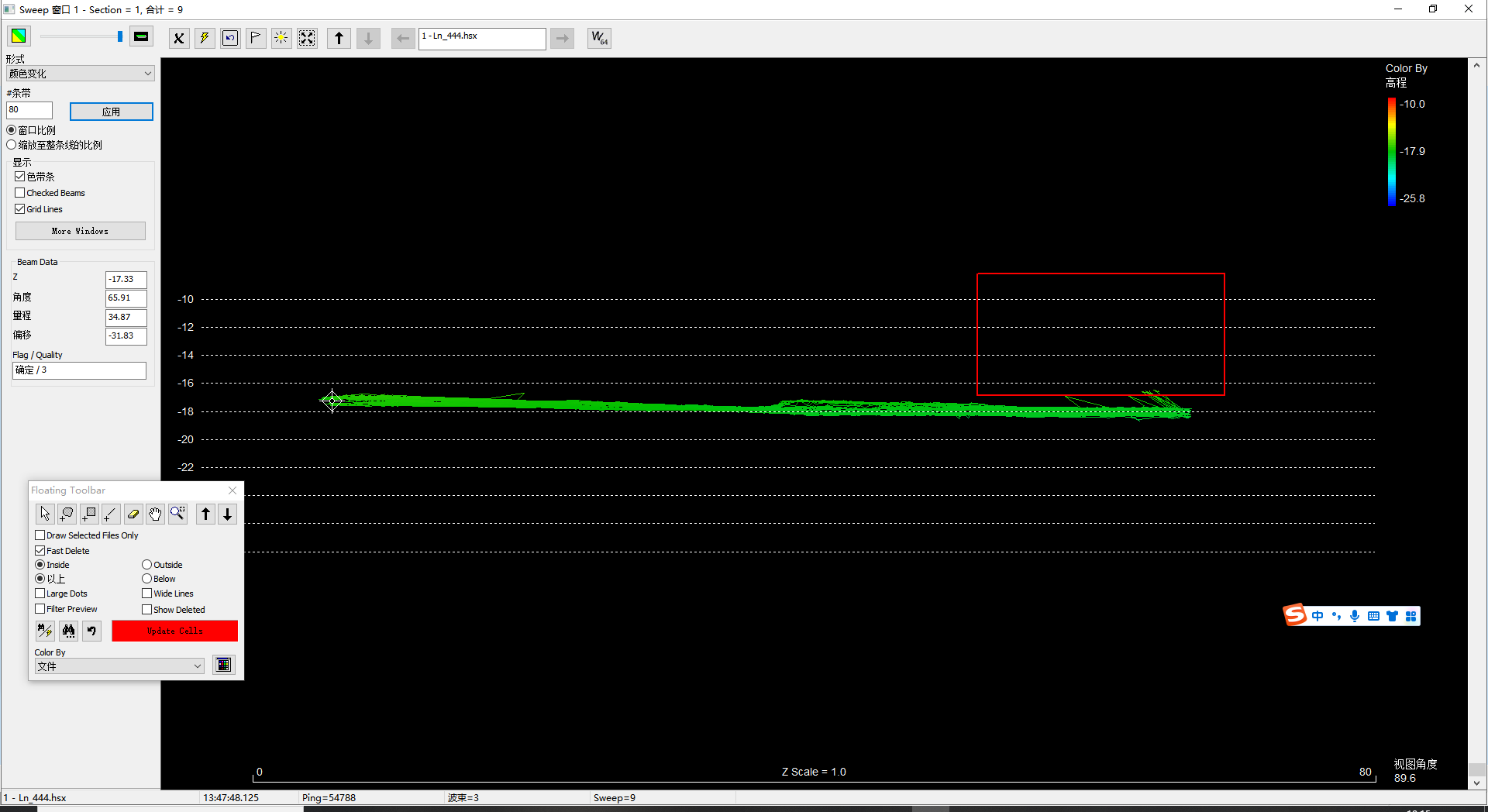Enable Checked Beams checkbox
Viewport: 1488px width, 812px height.
(x=20, y=193)
